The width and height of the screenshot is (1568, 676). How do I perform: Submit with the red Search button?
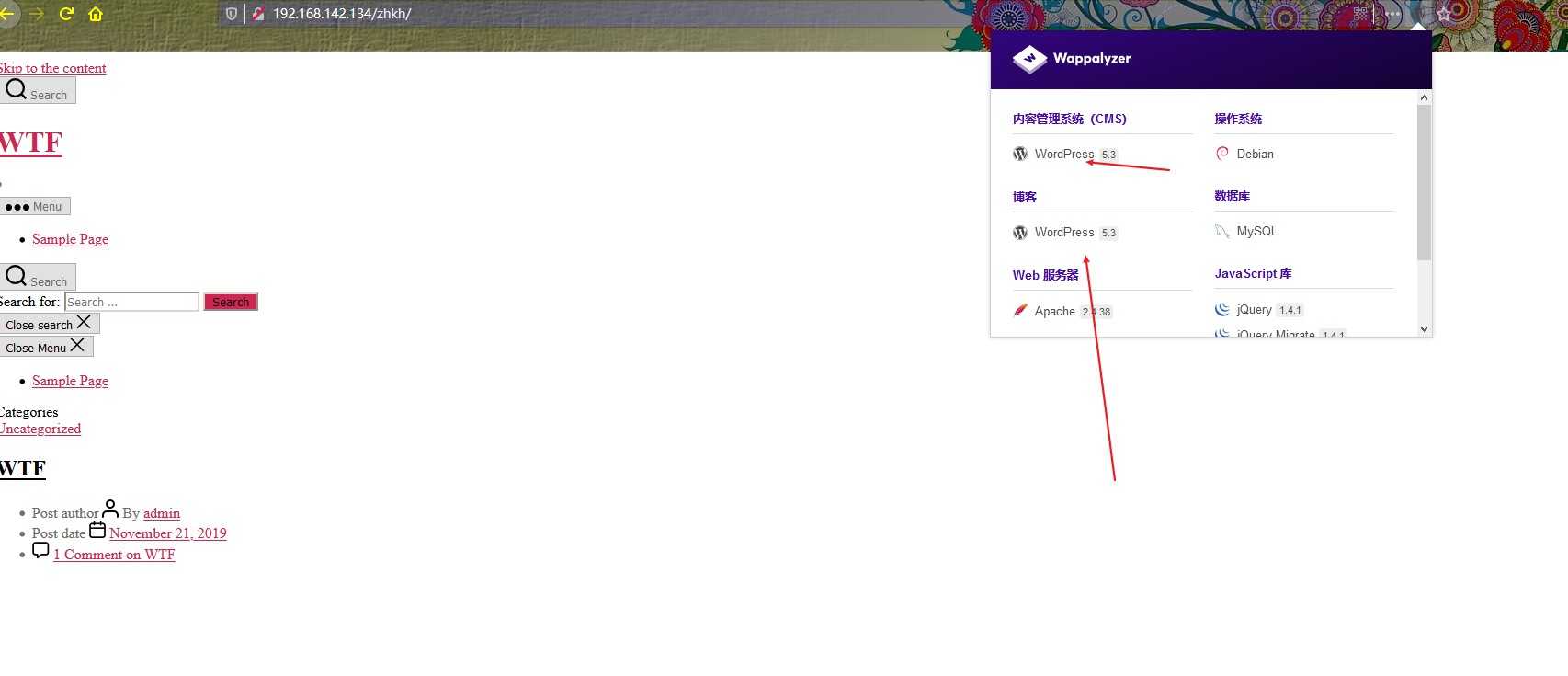(231, 302)
